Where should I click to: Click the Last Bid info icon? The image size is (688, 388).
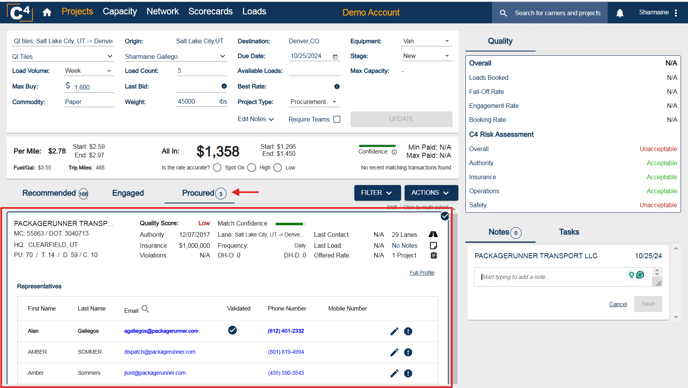(x=224, y=86)
